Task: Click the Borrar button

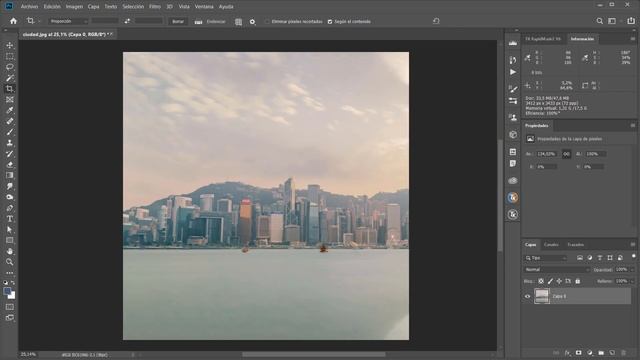Action: coord(178,21)
